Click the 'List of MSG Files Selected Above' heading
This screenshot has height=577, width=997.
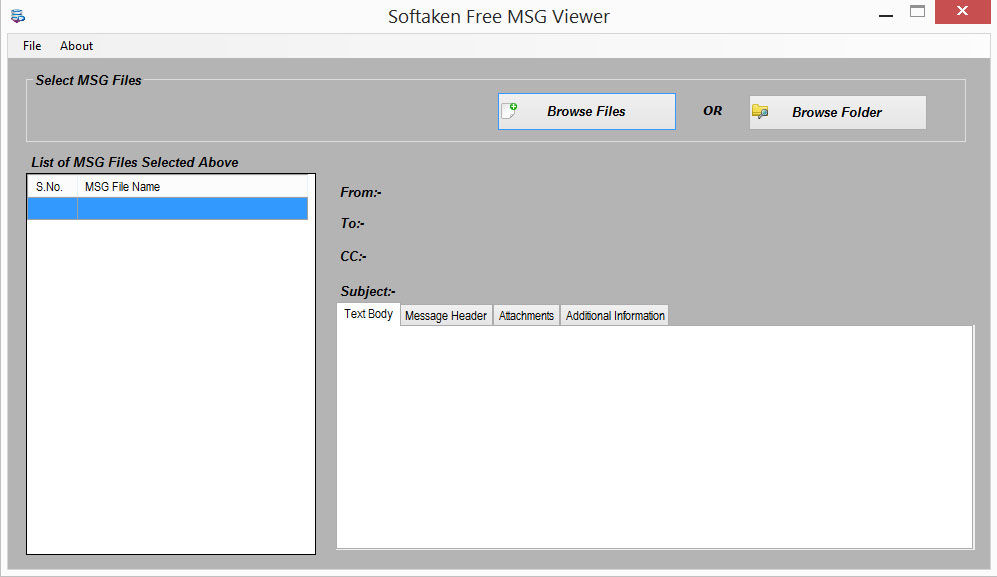(135, 162)
